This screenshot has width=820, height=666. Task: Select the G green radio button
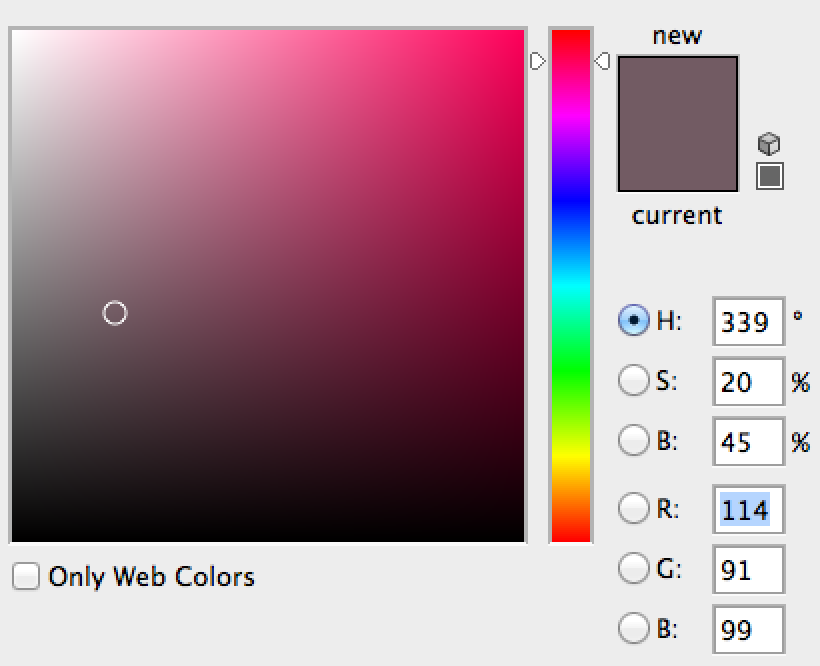[634, 570]
